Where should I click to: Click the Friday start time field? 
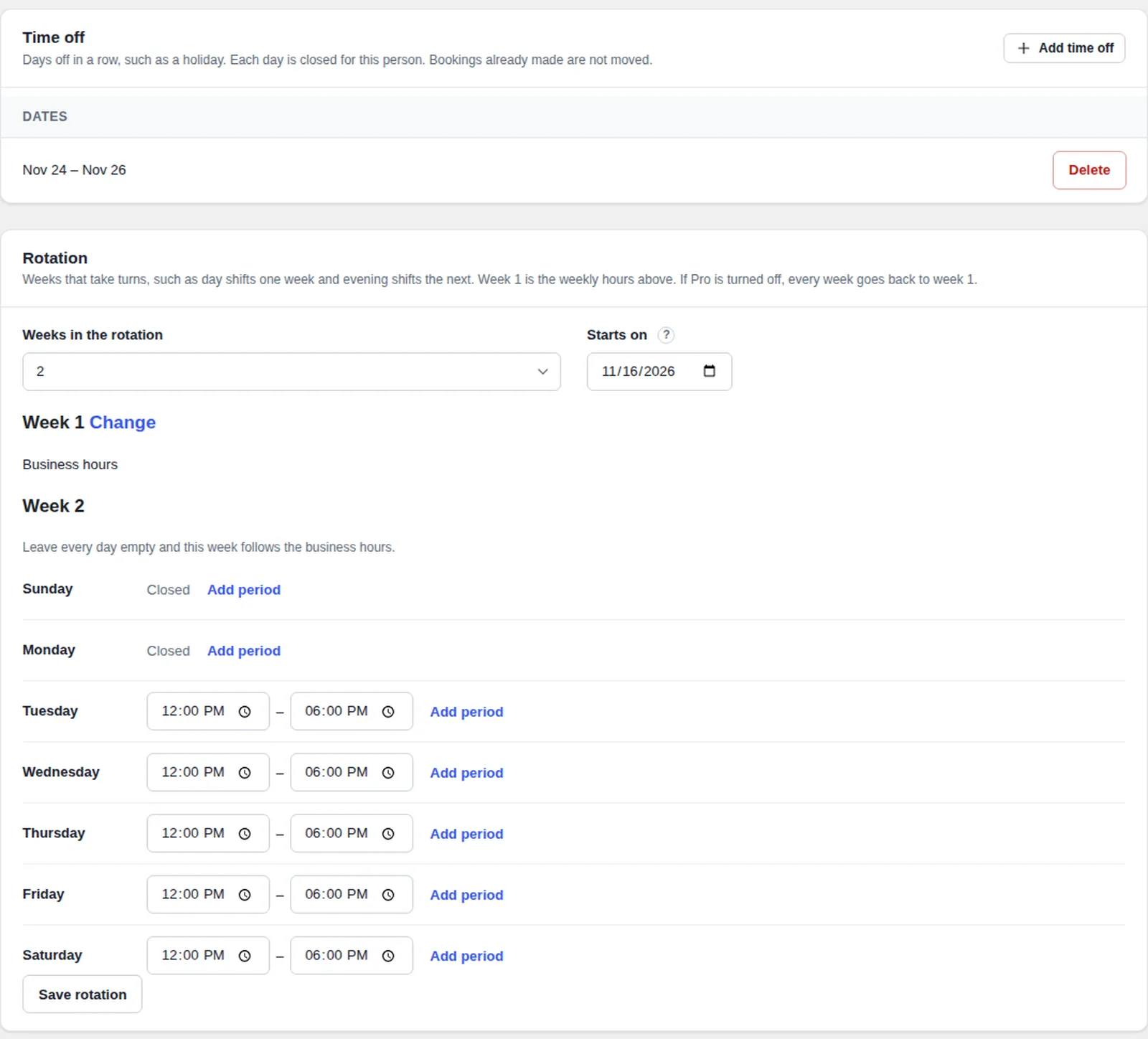pyautogui.click(x=208, y=894)
